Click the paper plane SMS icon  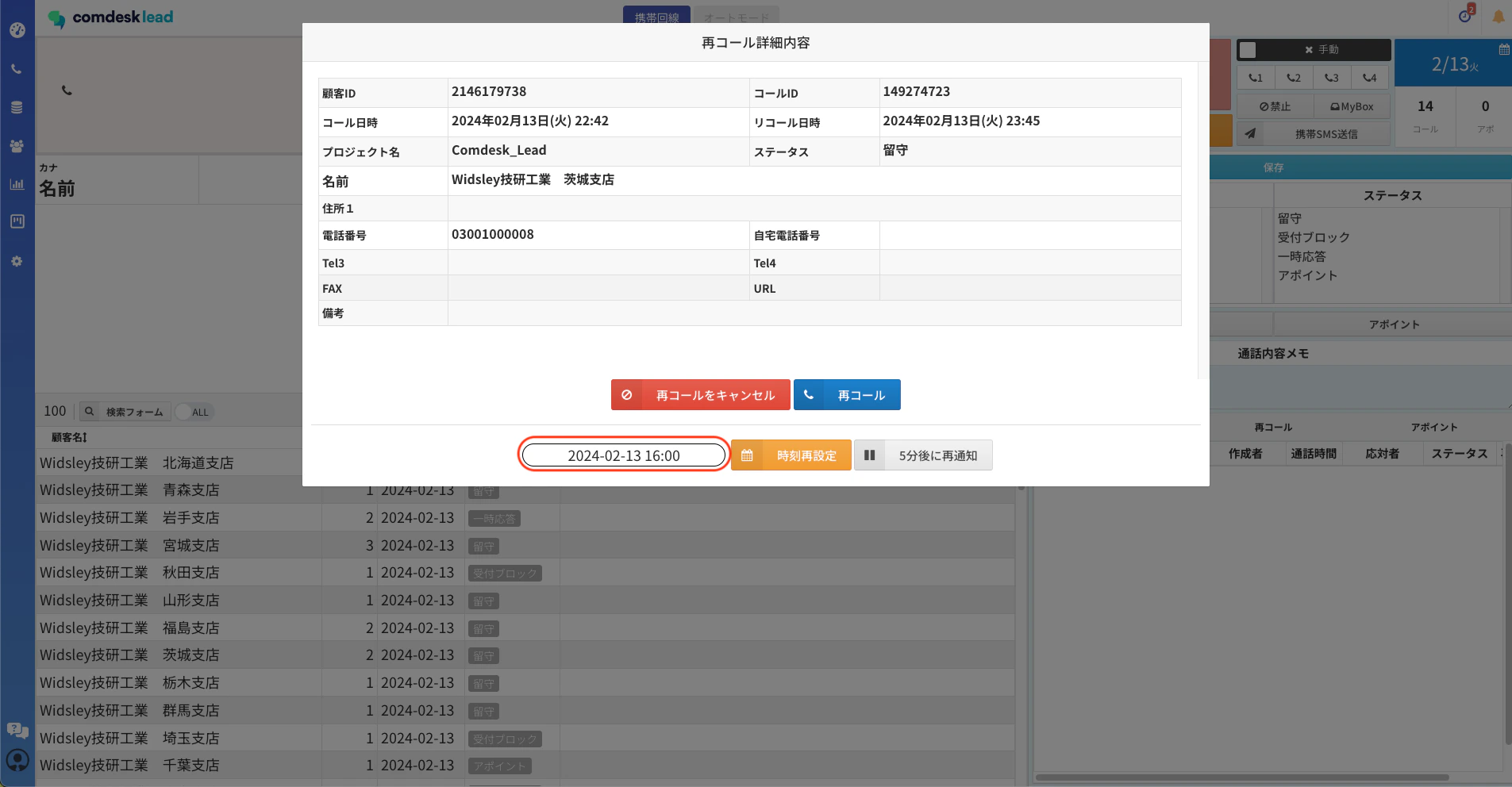tap(1250, 133)
